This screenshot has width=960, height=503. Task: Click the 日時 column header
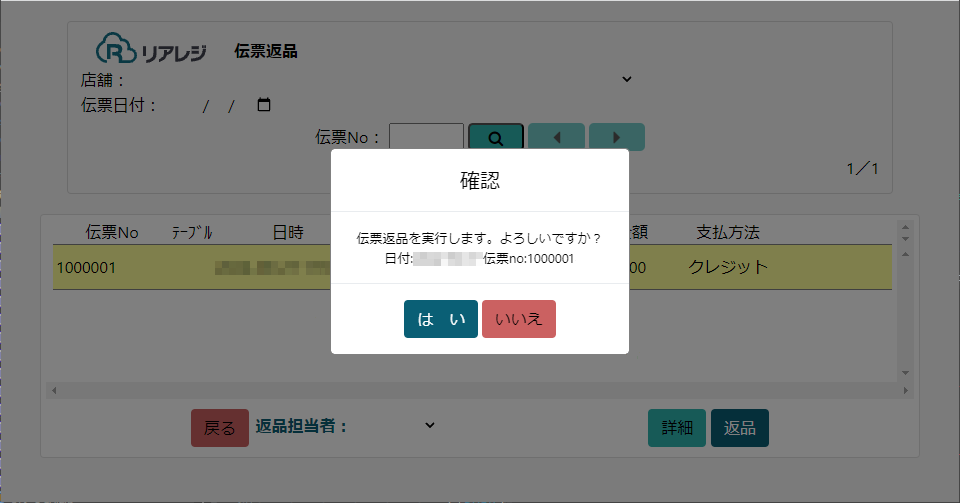coord(288,232)
